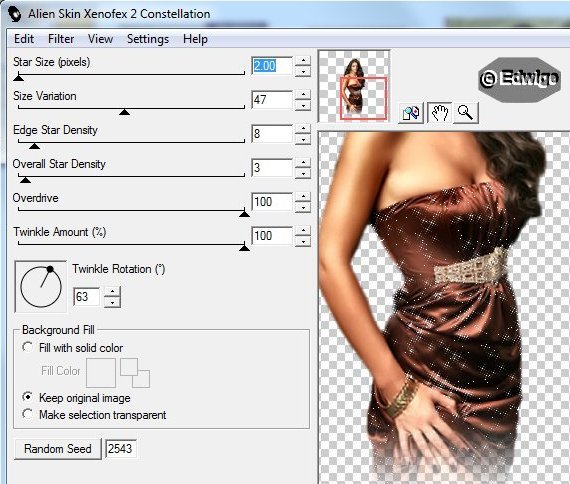570x484 pixels.
Task: Increase Star Size with up arrow
Action: point(303,61)
